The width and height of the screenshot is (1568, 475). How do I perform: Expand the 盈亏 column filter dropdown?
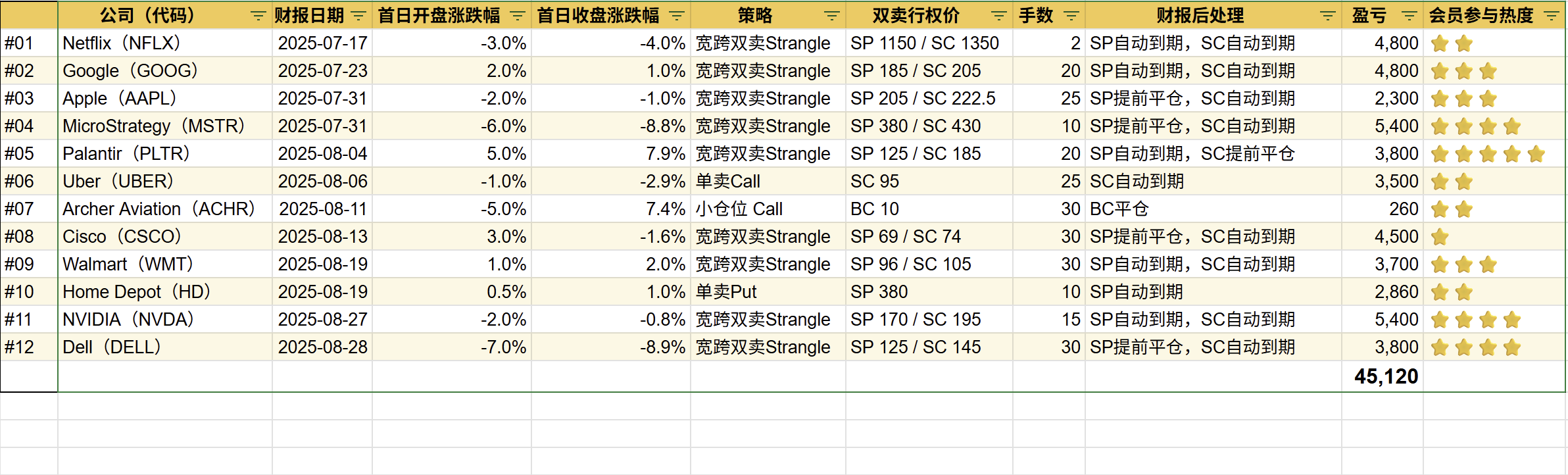pos(1409,16)
